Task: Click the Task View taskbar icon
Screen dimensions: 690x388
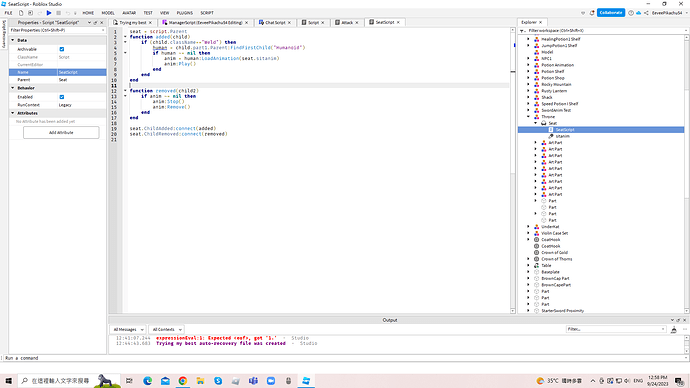Action: 129,381
